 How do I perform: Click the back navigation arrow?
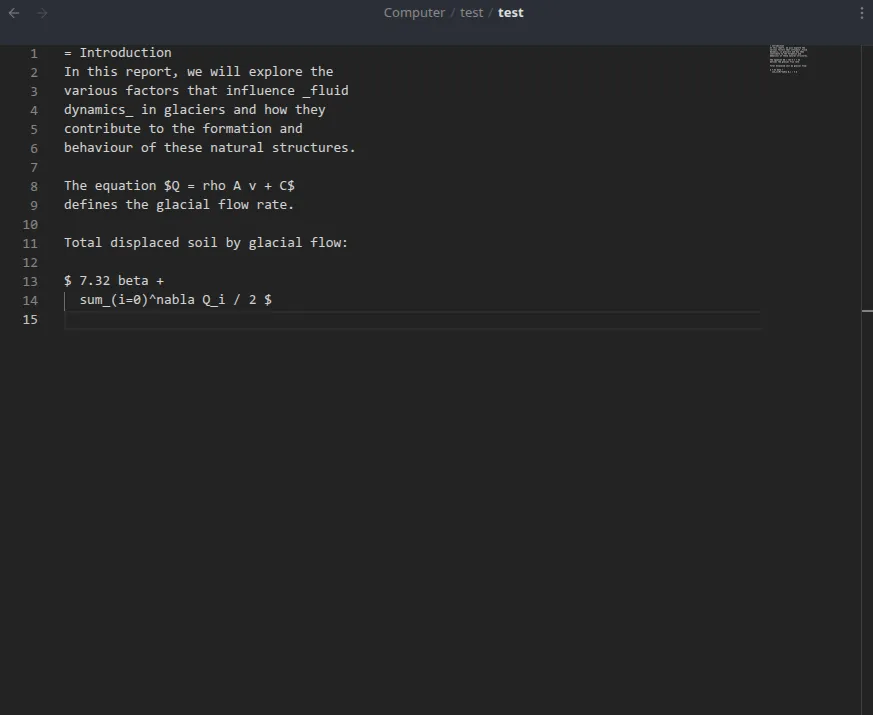13,13
